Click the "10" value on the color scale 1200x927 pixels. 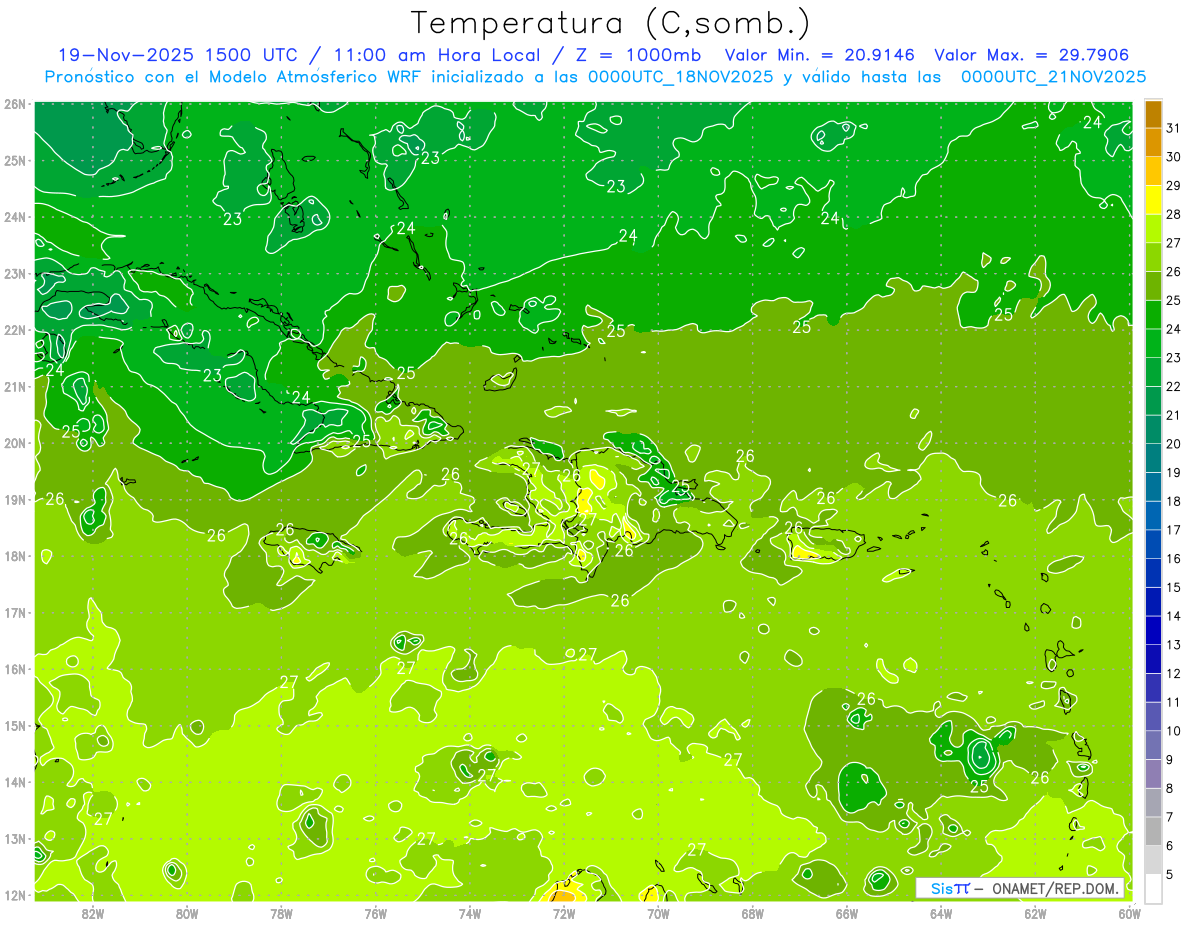point(1173,731)
